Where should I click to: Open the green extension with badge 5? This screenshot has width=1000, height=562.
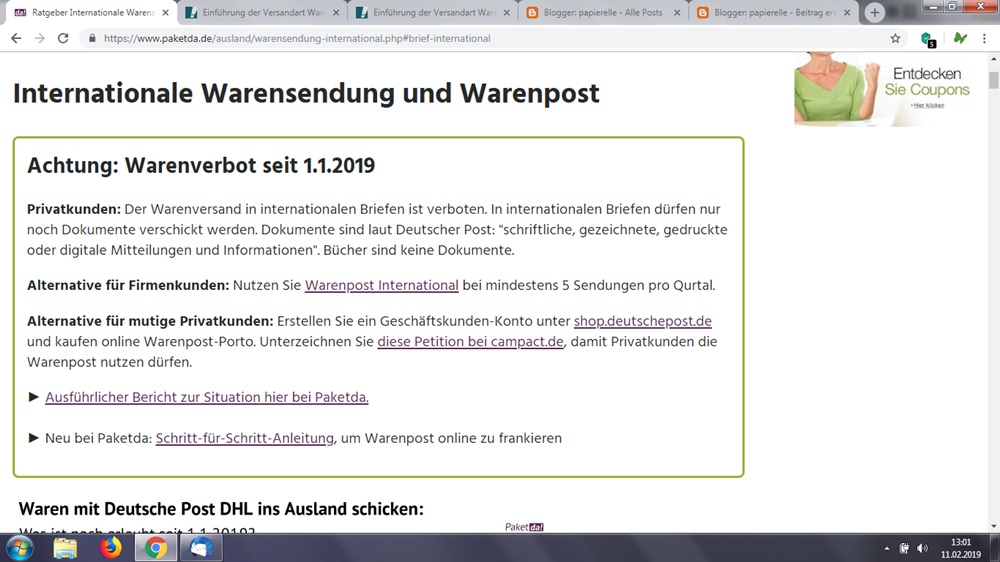click(929, 39)
